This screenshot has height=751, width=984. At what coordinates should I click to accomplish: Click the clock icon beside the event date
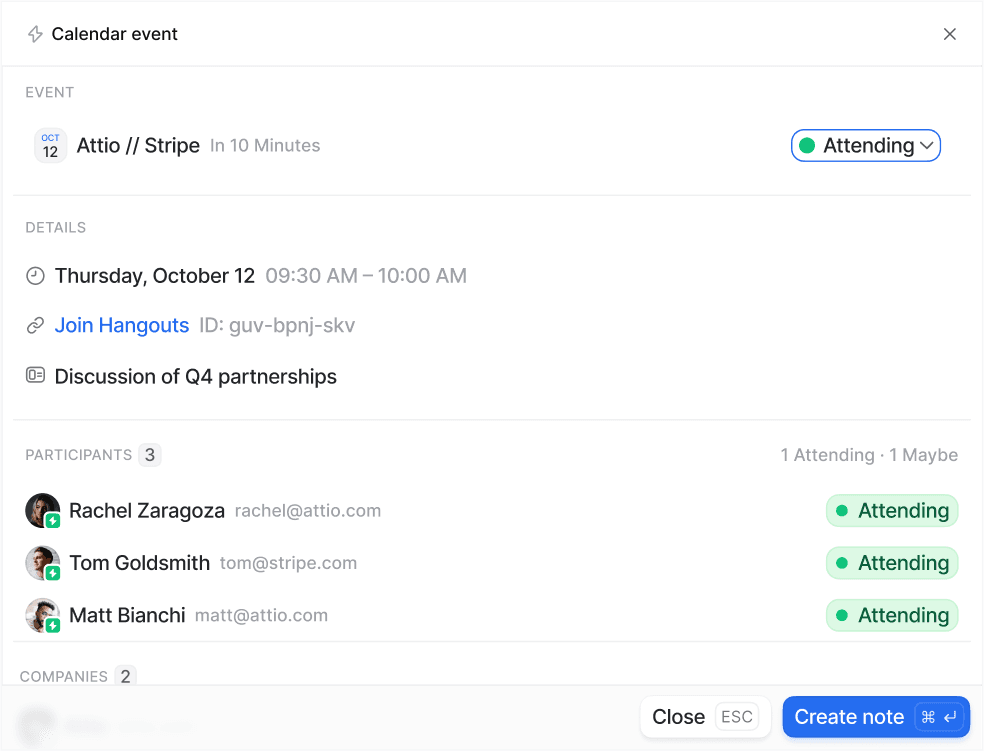pyautogui.click(x=36, y=275)
